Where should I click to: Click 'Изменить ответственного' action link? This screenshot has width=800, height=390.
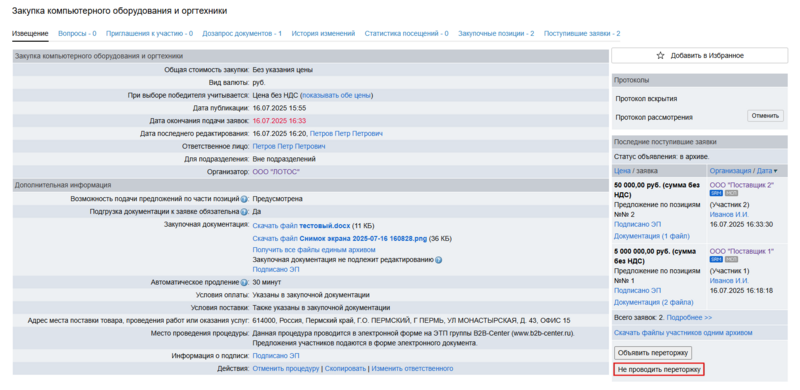[412, 369]
